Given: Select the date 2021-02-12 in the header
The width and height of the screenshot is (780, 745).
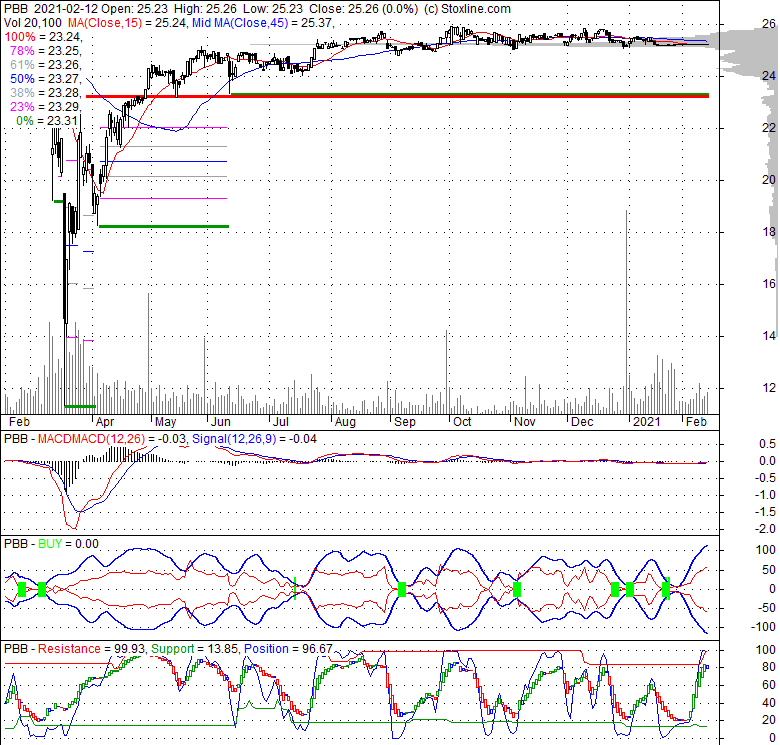Looking at the screenshot, I should [66, 9].
